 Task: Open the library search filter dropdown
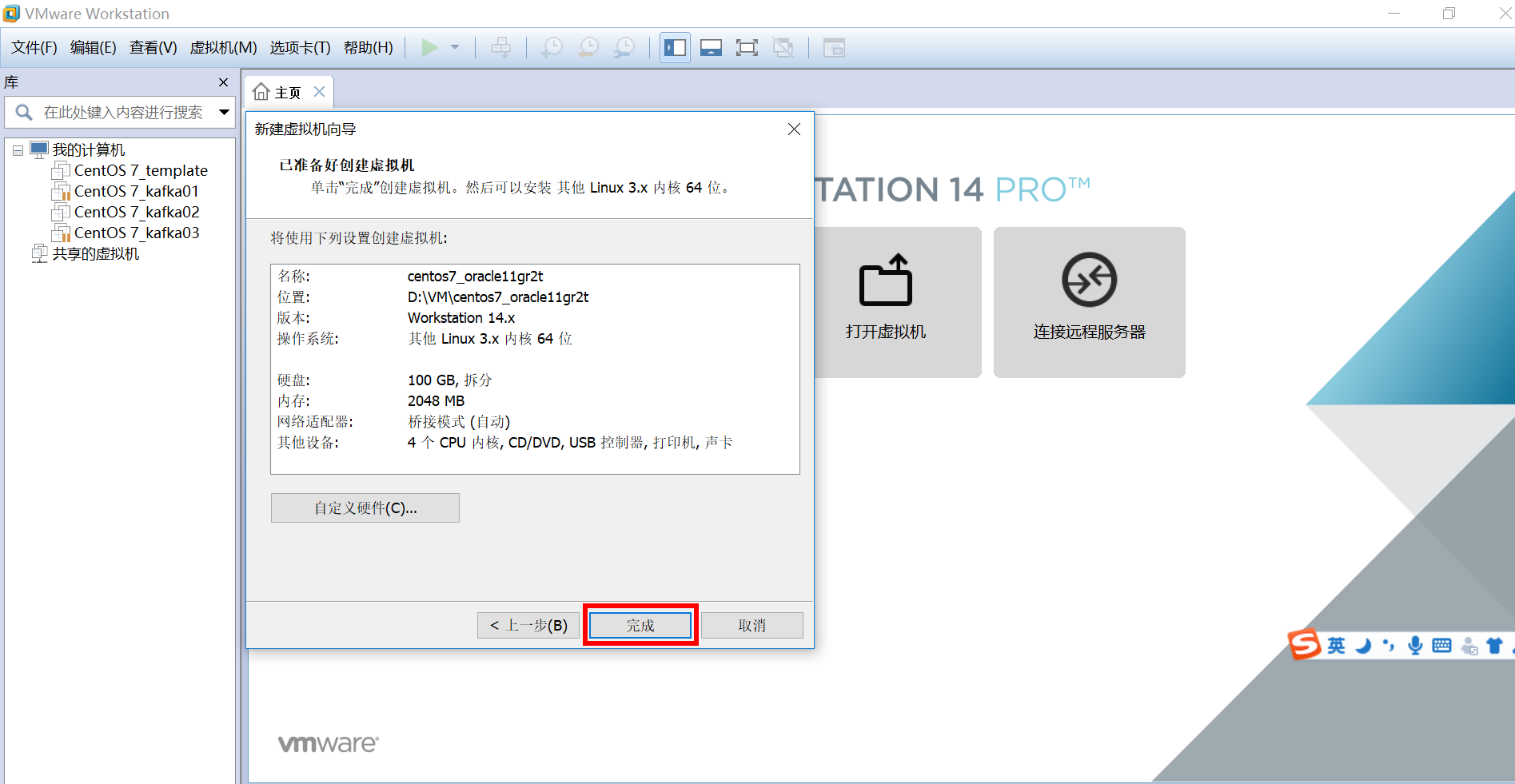[225, 113]
